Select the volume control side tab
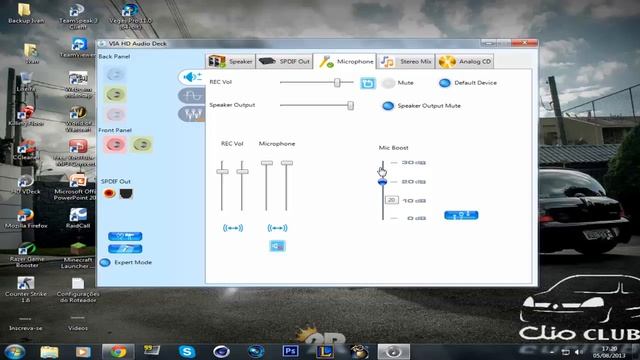The width and height of the screenshot is (640, 360). (x=191, y=77)
